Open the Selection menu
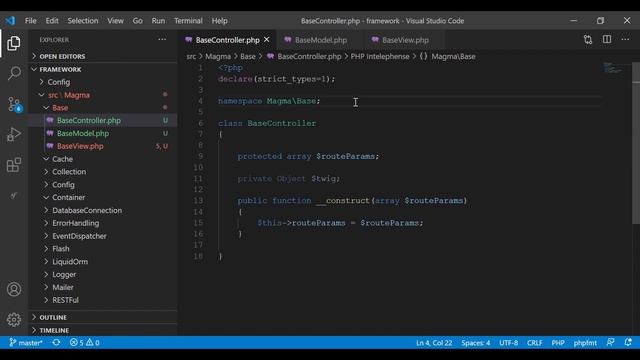The width and height of the screenshot is (640, 360). point(83,20)
